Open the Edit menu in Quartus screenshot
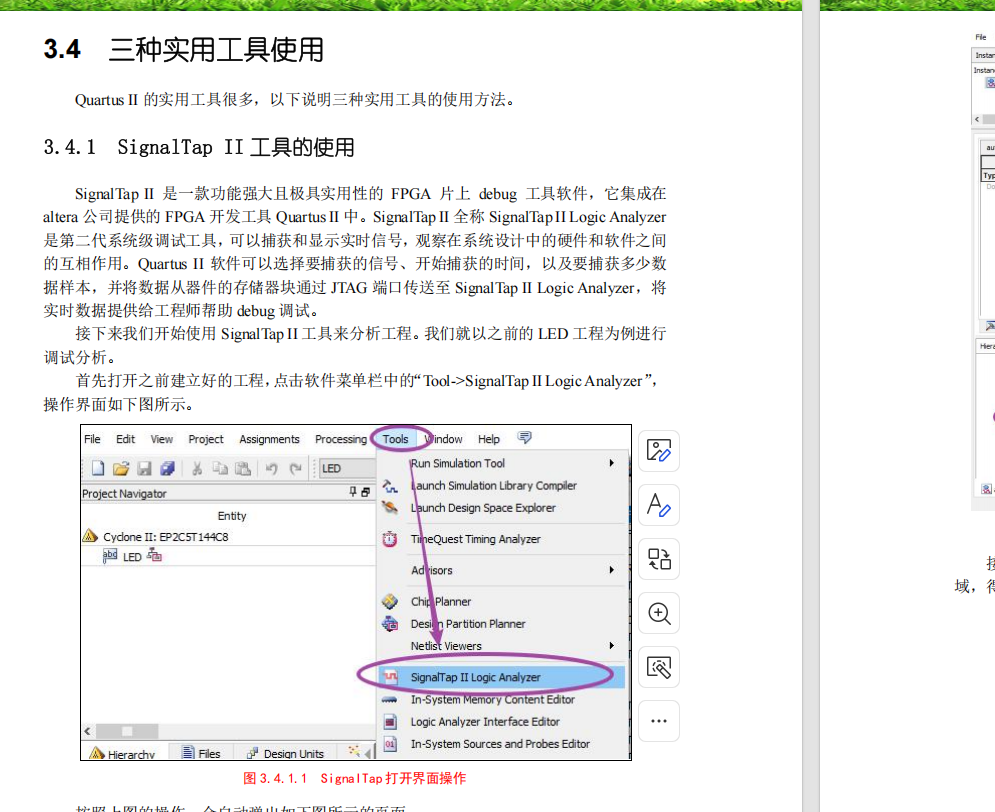Viewport: 995px width, 812px height. 125,439
